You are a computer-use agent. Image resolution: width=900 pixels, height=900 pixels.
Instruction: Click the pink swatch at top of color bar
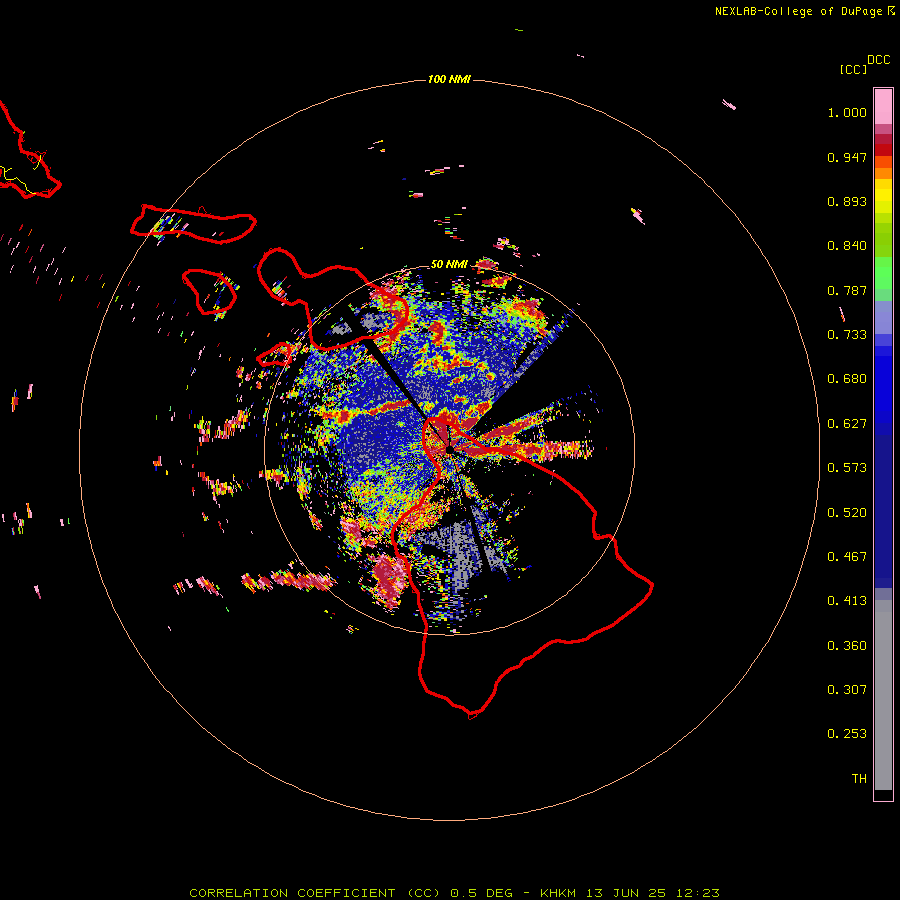tap(883, 107)
